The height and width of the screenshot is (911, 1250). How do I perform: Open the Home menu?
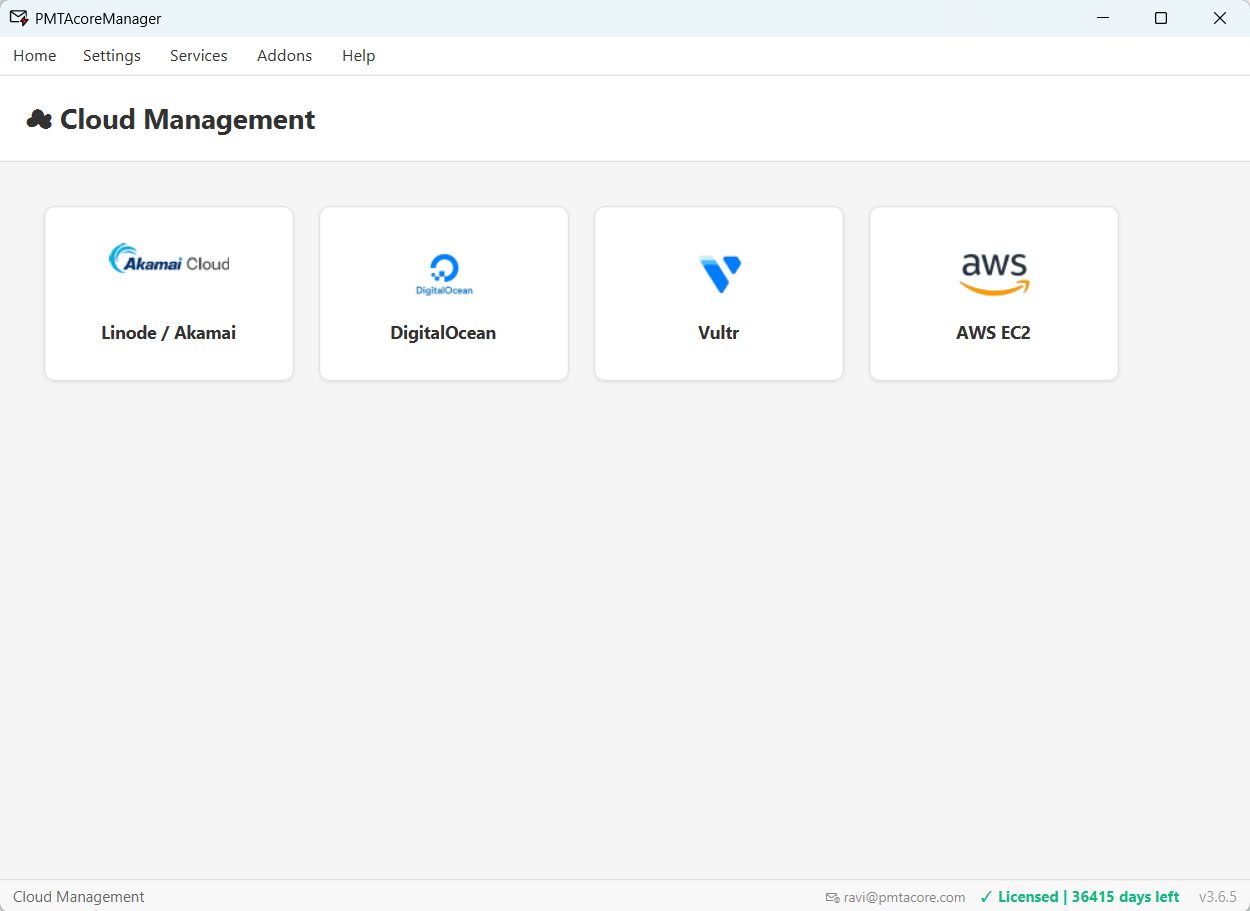coord(34,56)
